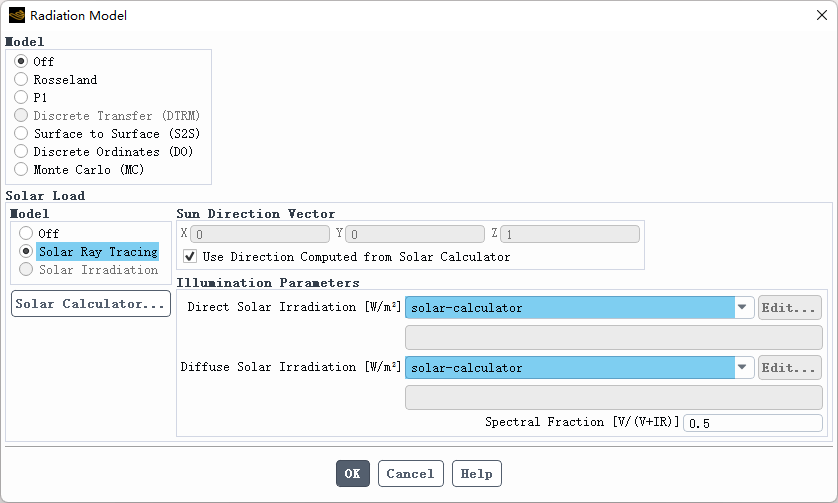Choose Surface to Surface (S2S) model

click(x=21, y=133)
